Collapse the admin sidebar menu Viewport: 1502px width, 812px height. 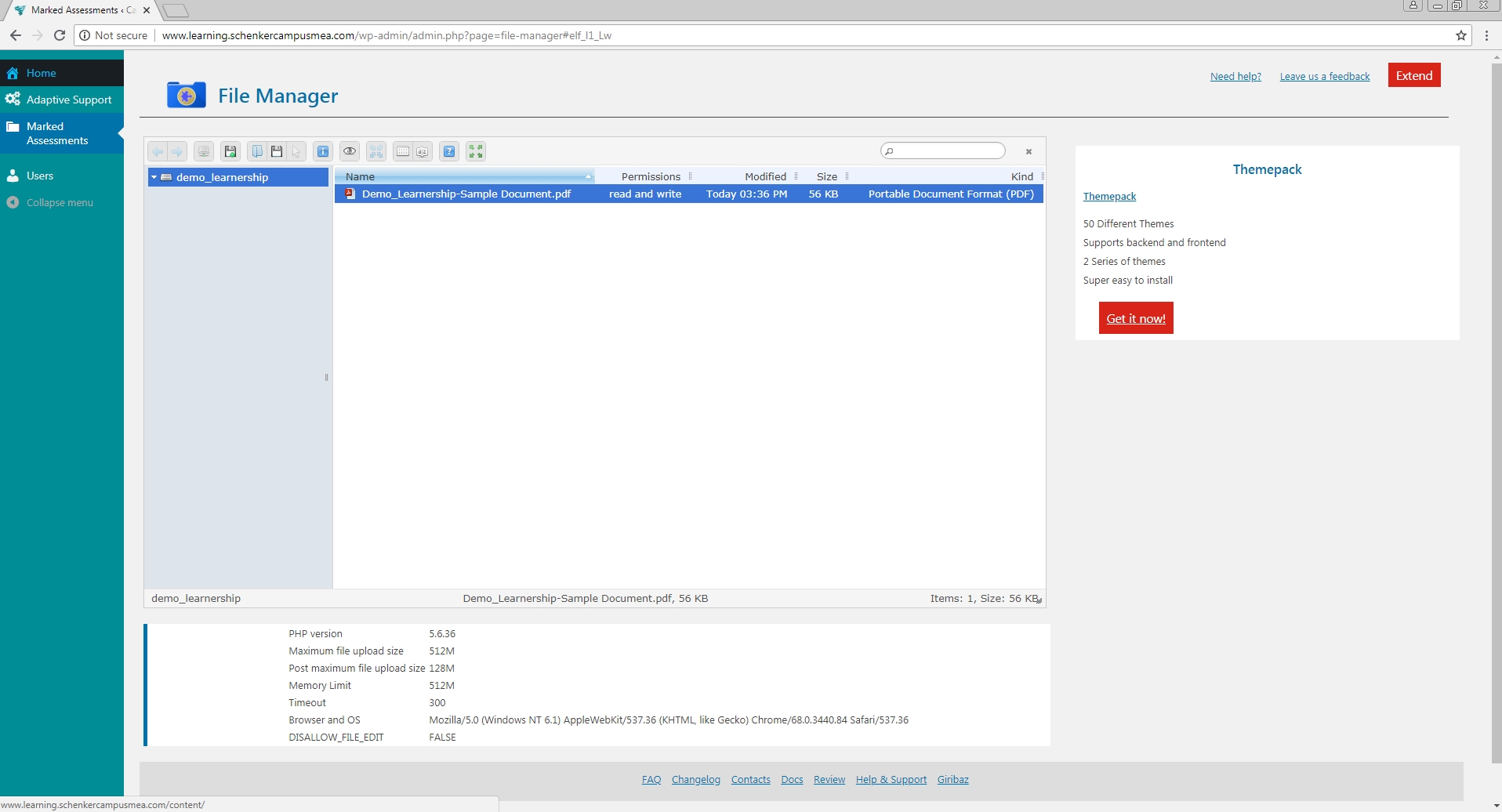pyautogui.click(x=60, y=202)
